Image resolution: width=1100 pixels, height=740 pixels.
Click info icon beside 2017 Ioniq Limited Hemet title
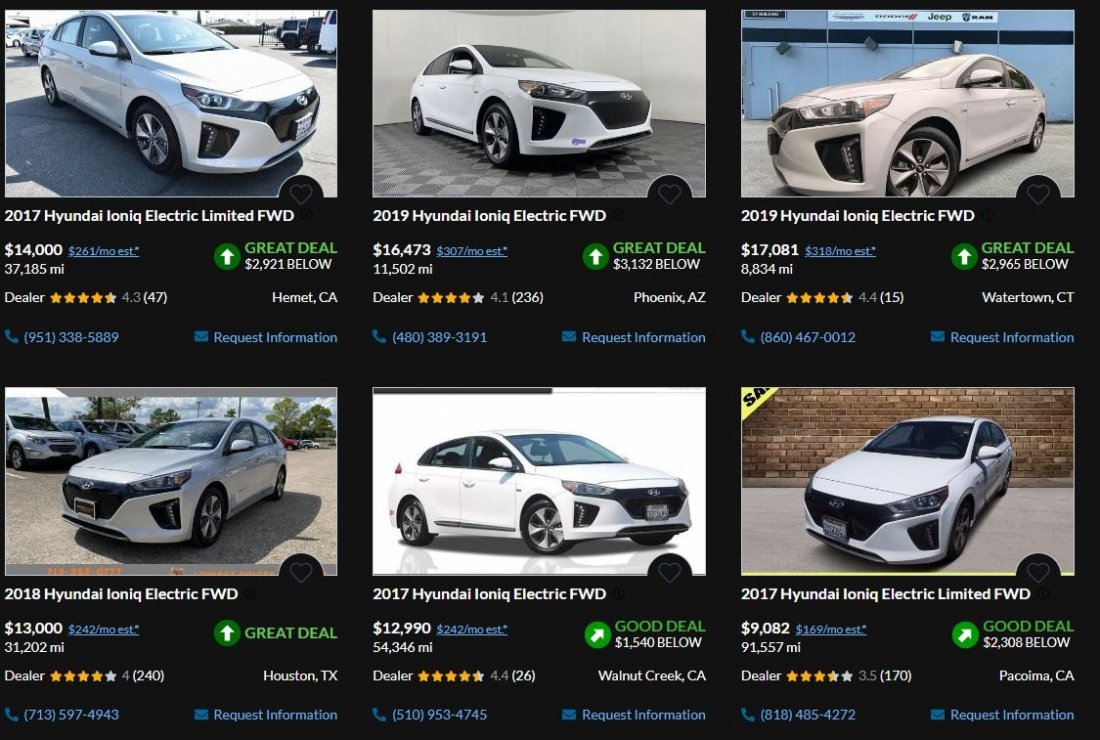point(307,215)
